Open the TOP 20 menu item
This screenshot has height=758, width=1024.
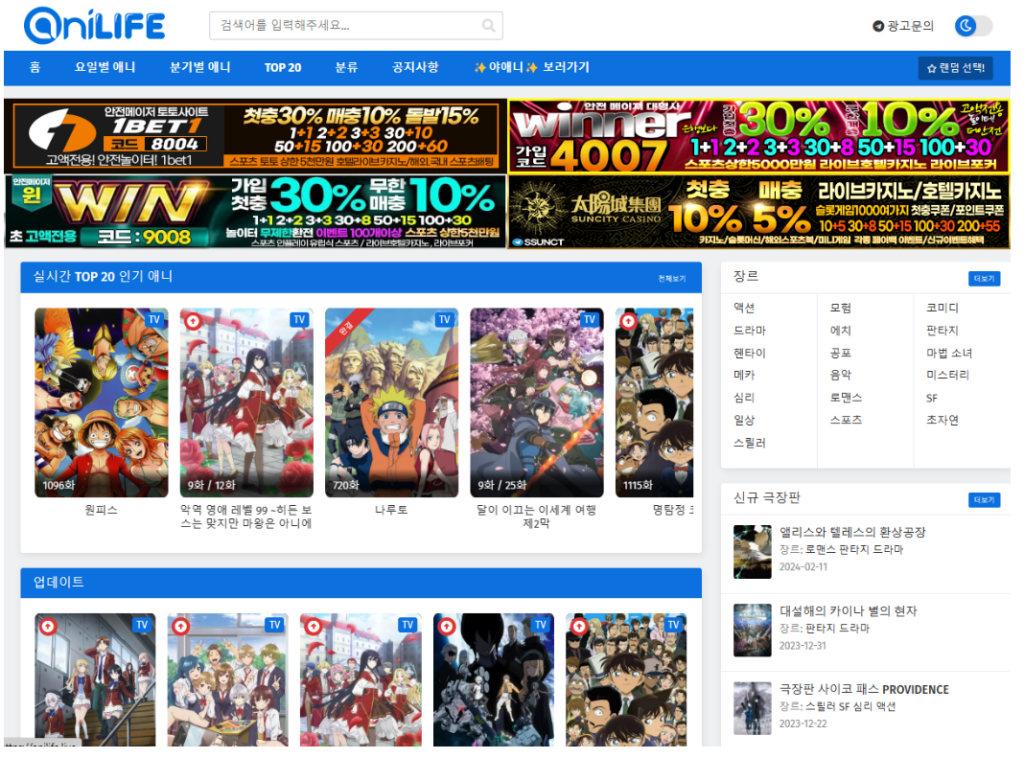282,68
